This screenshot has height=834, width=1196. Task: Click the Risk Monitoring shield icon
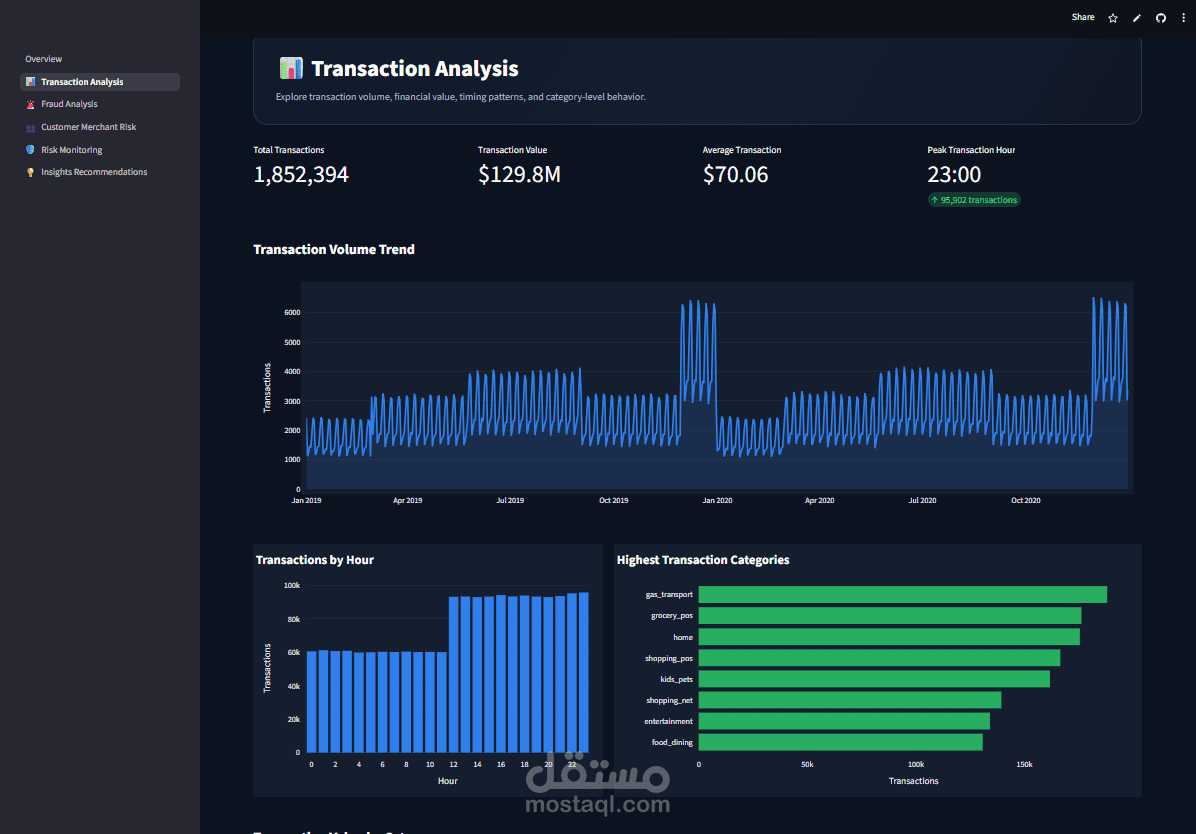(31, 150)
